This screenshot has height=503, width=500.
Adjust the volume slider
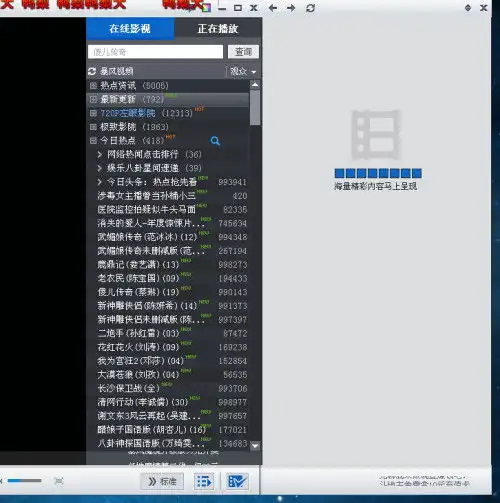[25, 481]
